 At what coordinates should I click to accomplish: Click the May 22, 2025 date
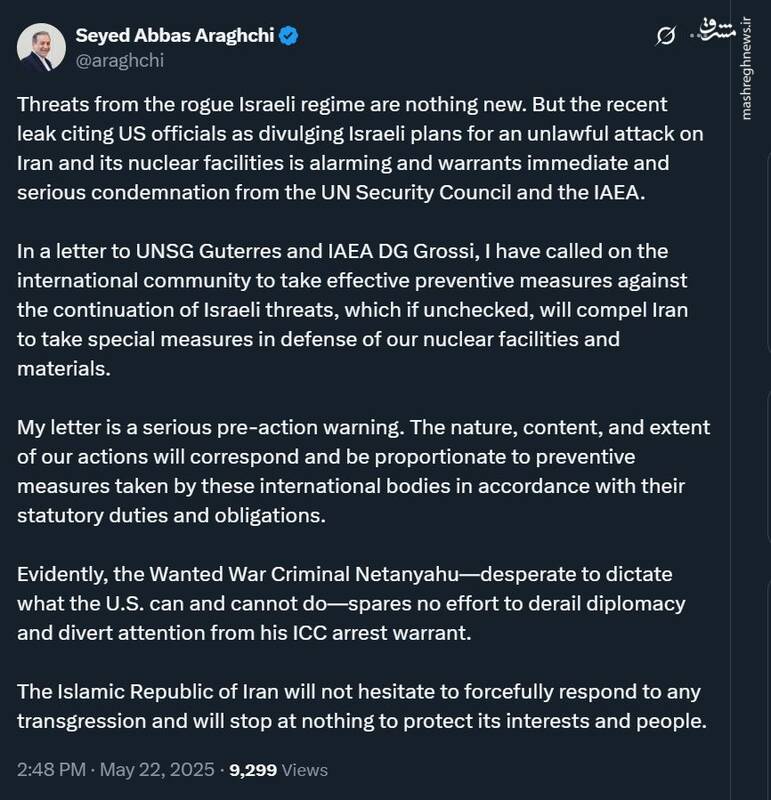[160, 770]
